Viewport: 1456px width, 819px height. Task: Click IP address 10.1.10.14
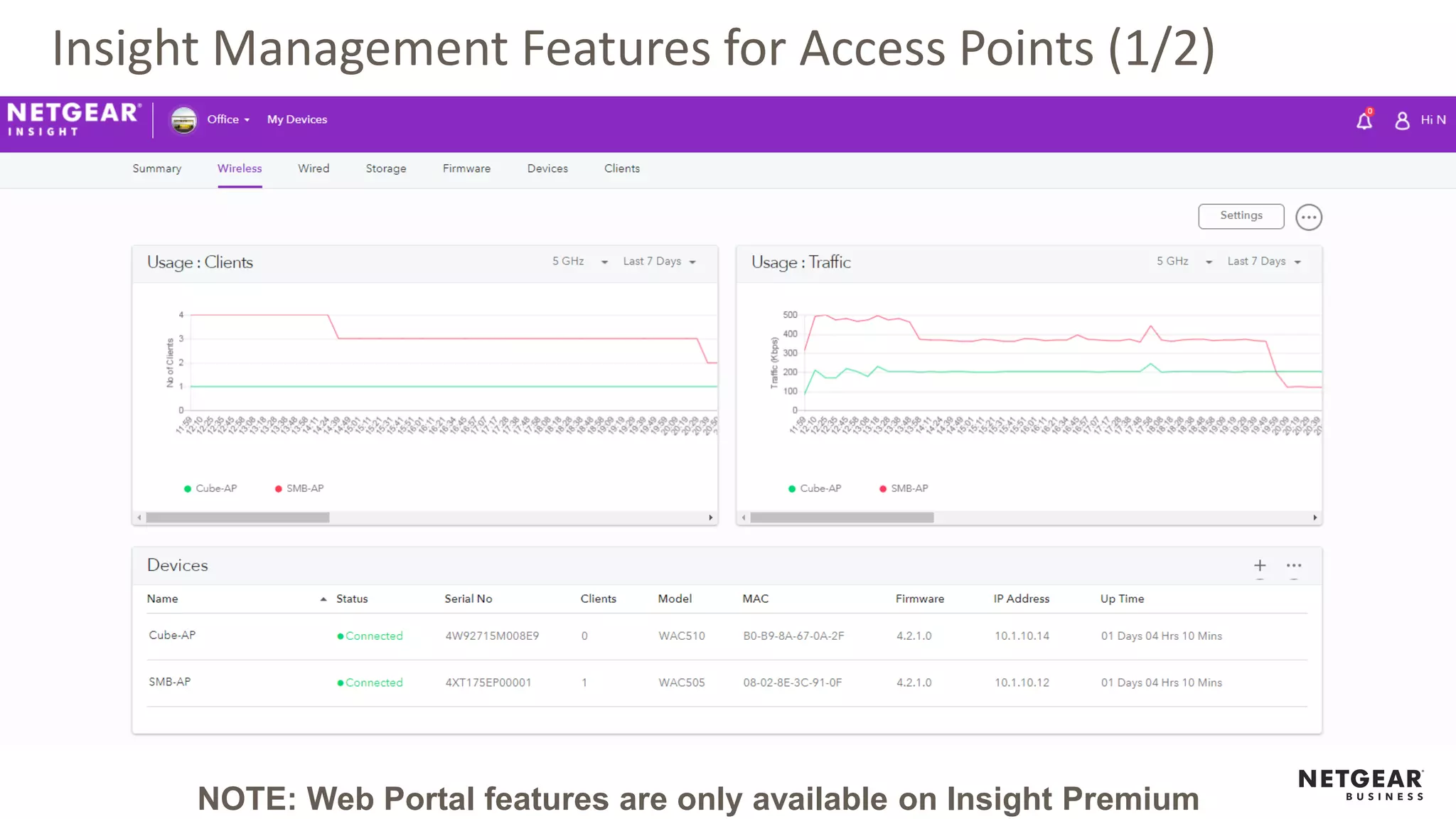pos(1022,636)
